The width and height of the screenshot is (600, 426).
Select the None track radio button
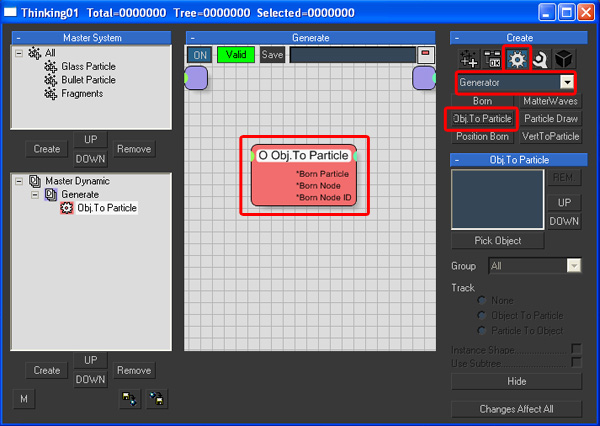(x=481, y=300)
